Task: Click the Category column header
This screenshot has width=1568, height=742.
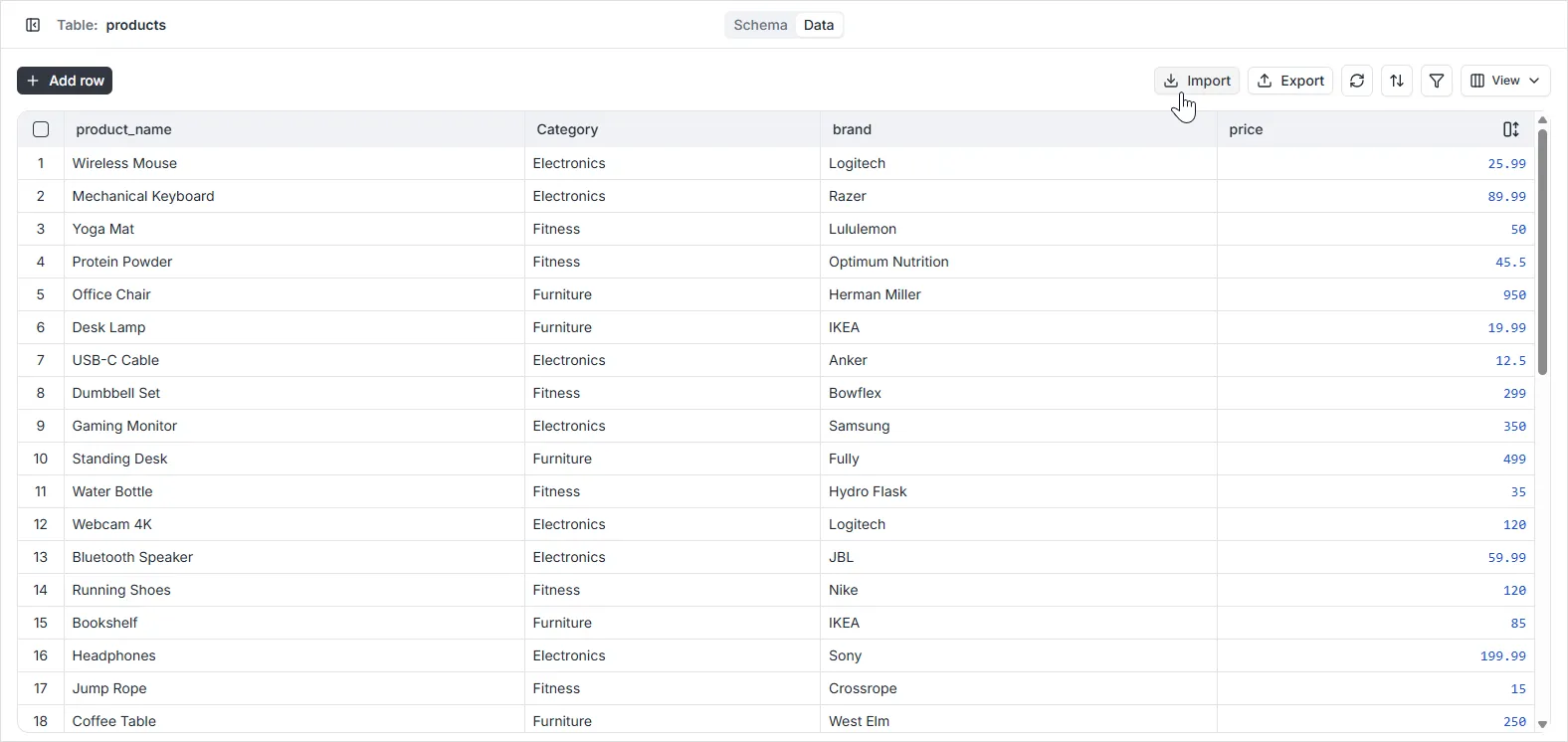Action: click(x=567, y=129)
